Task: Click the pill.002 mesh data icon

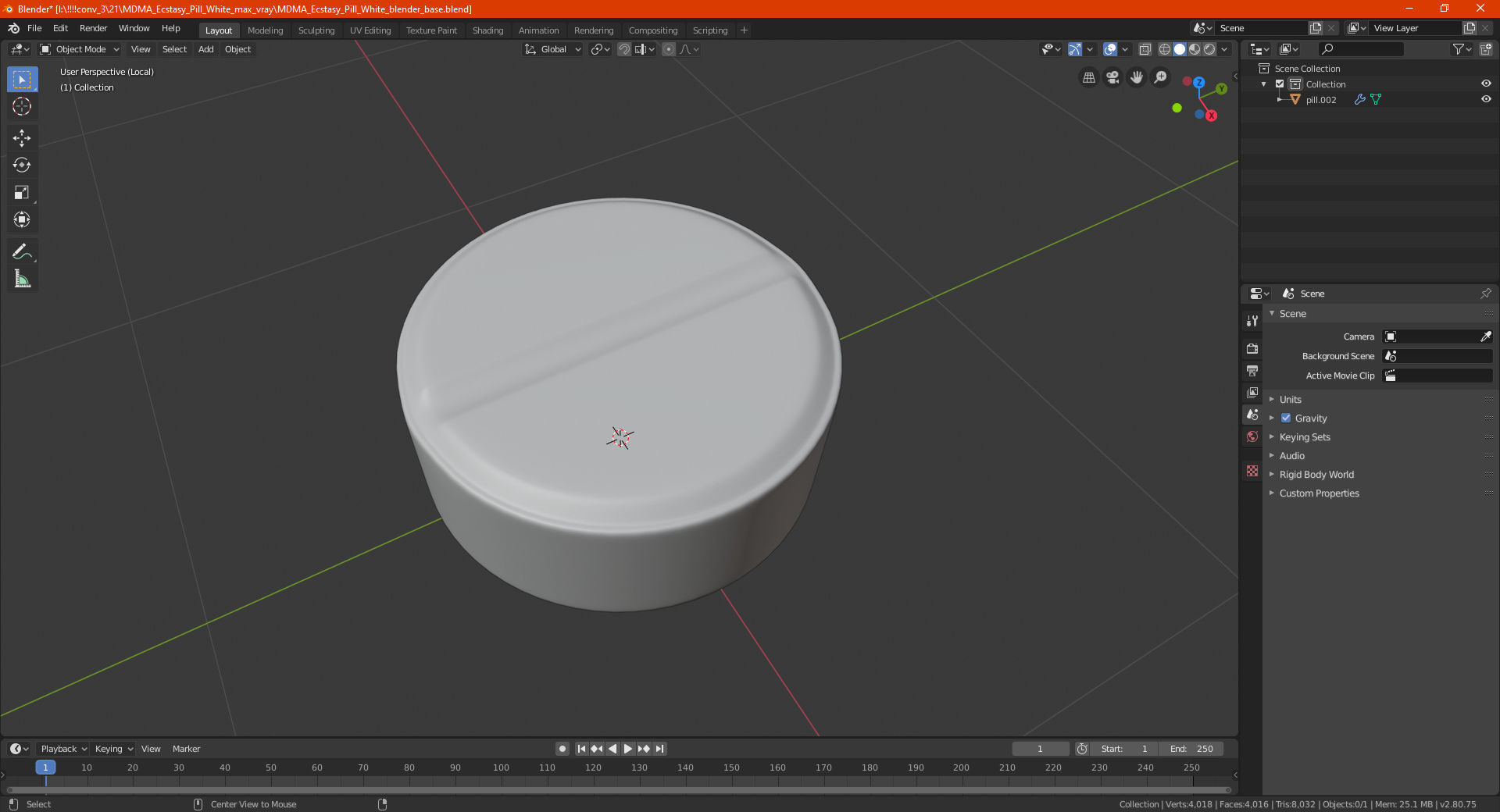Action: coord(1376,99)
